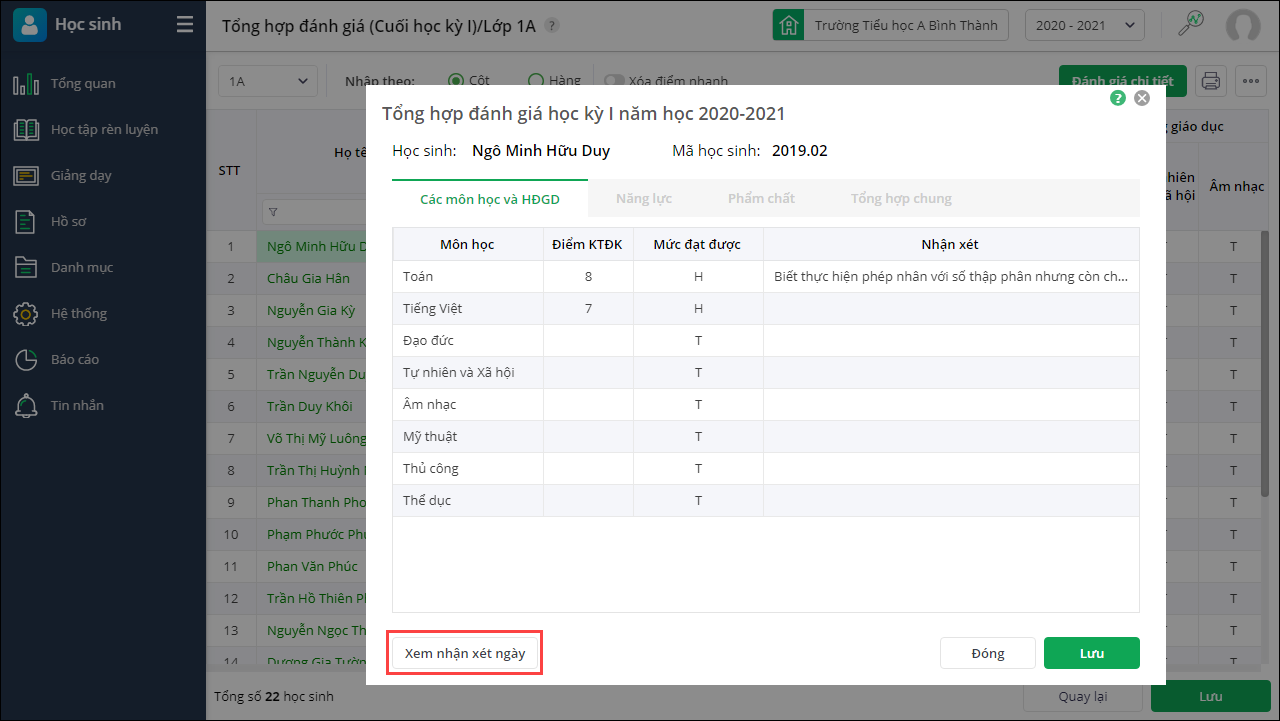Click the Tin nhắn bell icon
Viewport: 1280px width, 721px height.
coord(26,406)
